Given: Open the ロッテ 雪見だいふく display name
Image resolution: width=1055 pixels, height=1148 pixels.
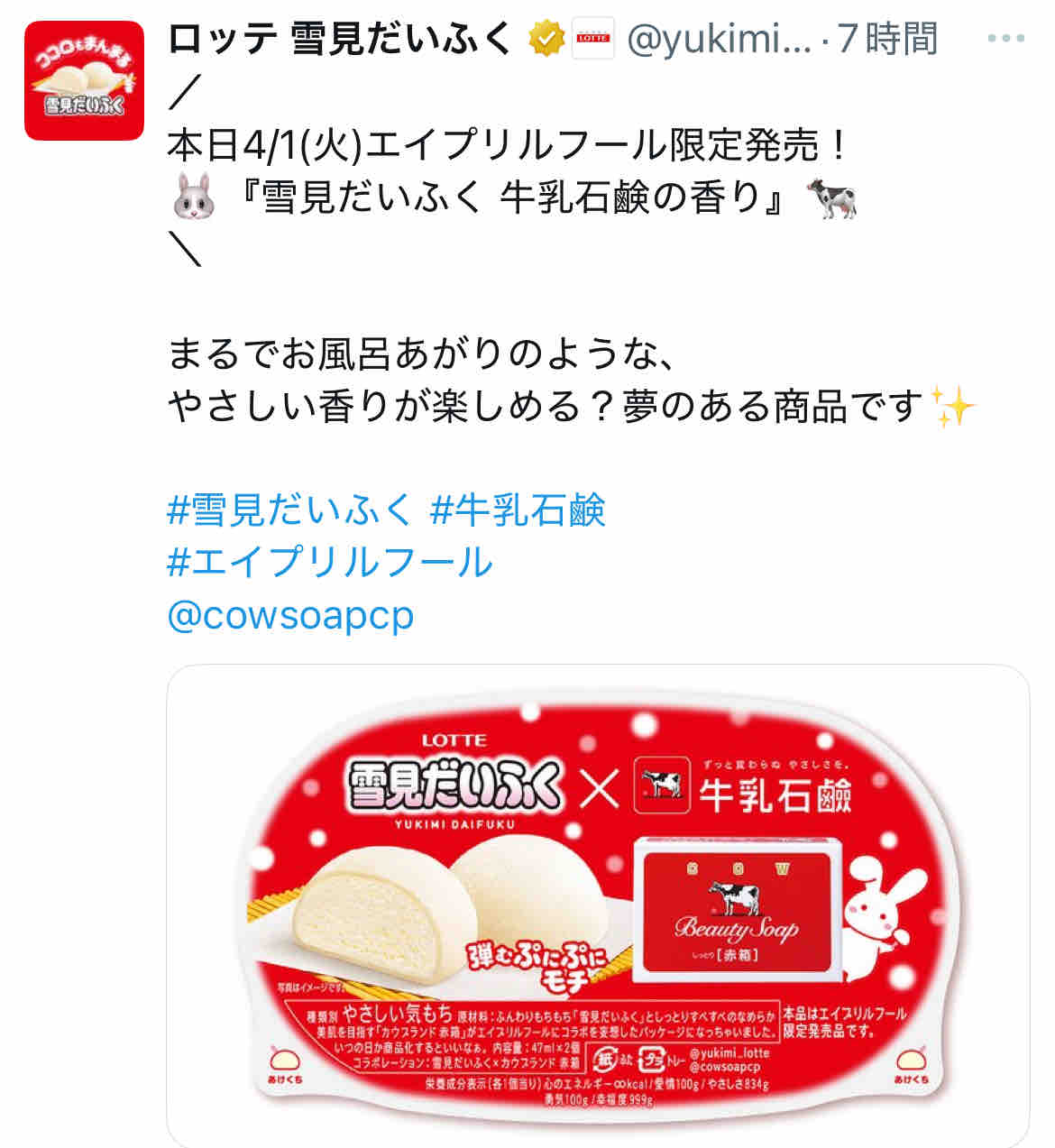Looking at the screenshot, I should [x=340, y=39].
